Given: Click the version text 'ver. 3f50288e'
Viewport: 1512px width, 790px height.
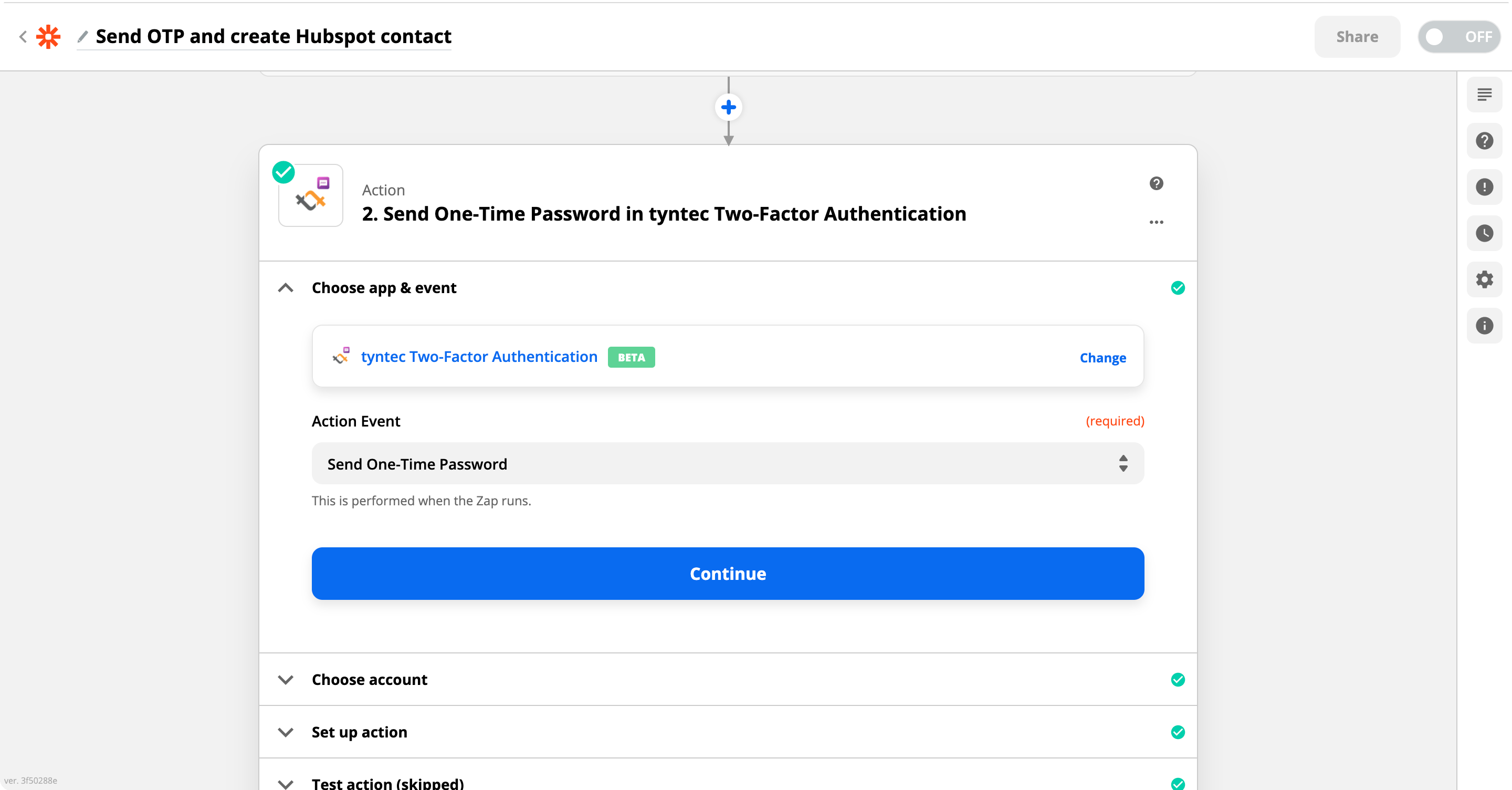Looking at the screenshot, I should (30, 781).
